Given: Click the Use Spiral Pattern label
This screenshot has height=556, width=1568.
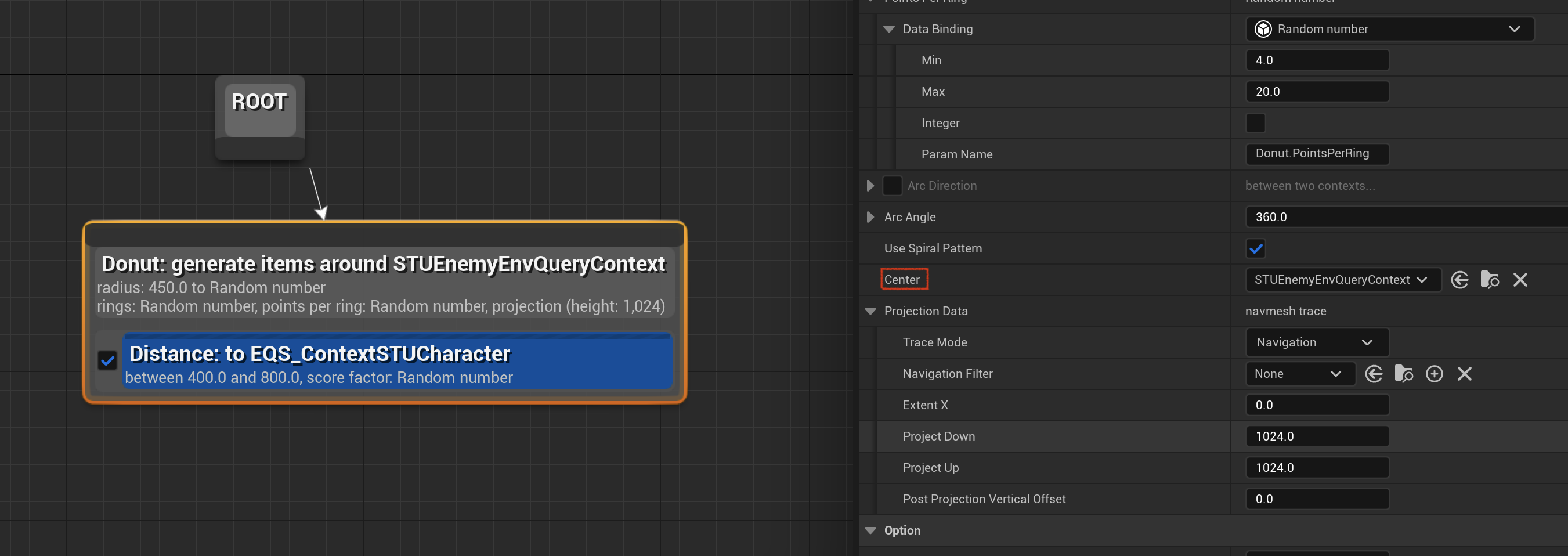Looking at the screenshot, I should coord(933,248).
